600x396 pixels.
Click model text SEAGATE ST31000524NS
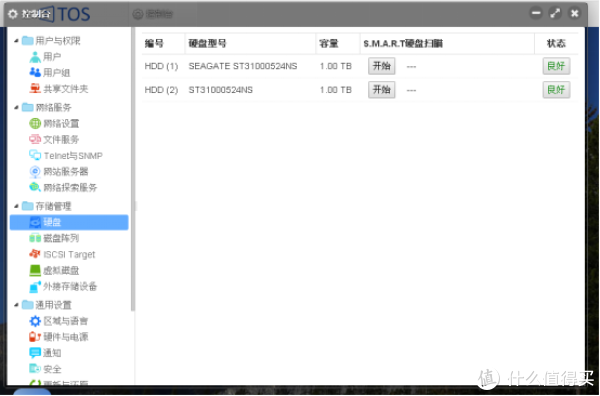243,66
